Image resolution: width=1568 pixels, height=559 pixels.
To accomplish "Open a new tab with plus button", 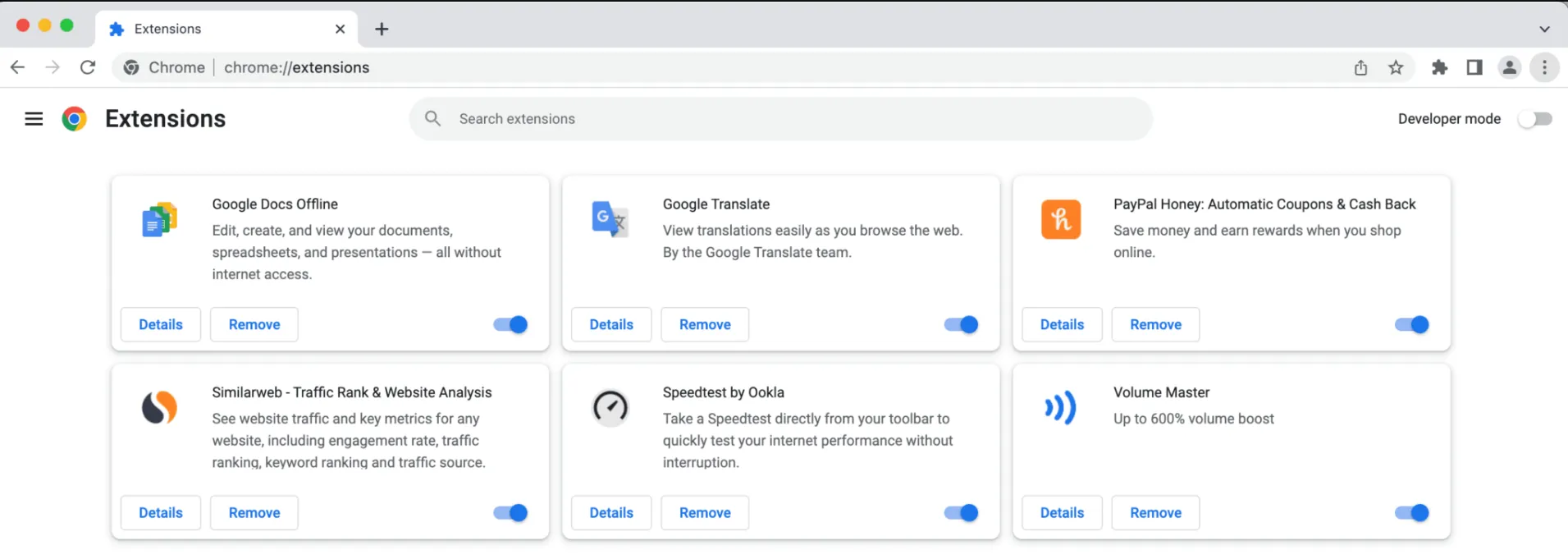I will tap(382, 30).
